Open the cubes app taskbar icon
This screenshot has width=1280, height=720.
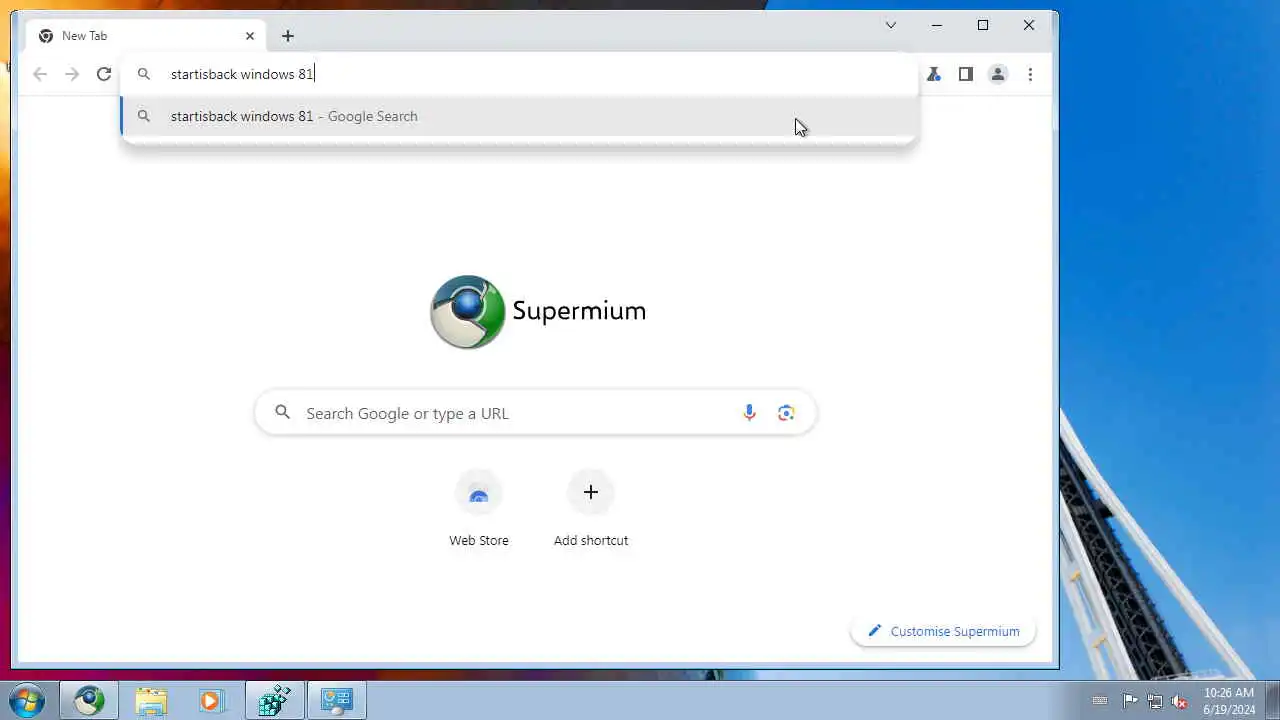tap(274, 701)
